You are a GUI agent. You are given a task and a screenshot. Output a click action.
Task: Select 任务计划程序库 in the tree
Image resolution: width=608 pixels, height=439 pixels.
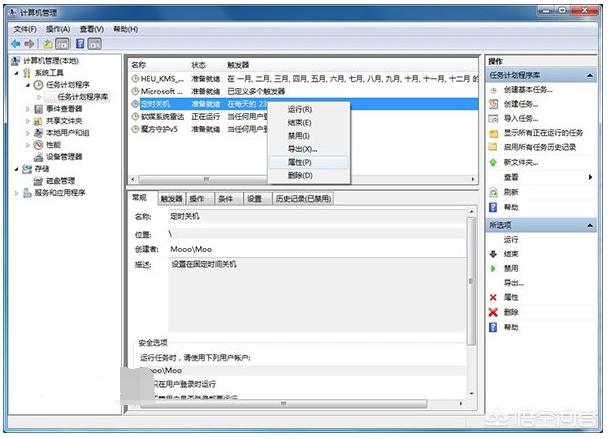[x=83, y=97]
